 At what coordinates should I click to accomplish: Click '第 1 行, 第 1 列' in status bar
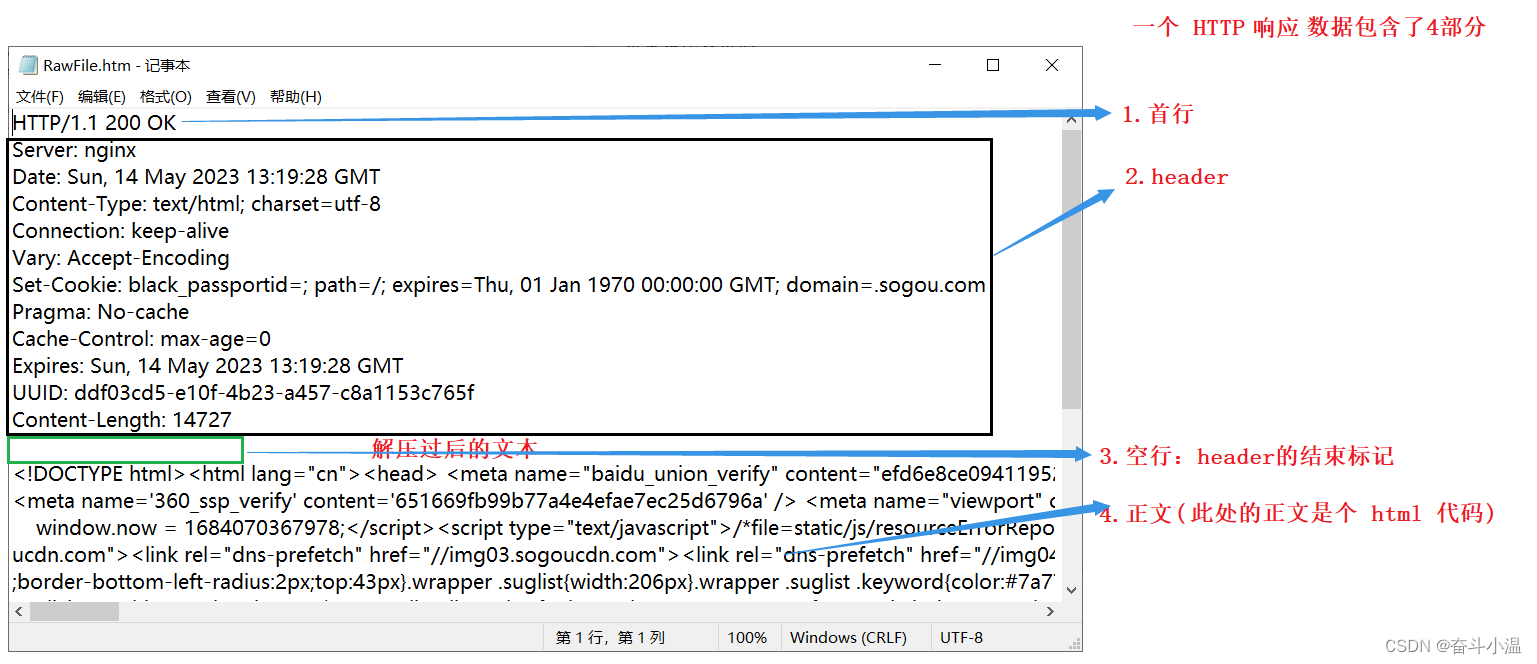[610, 638]
